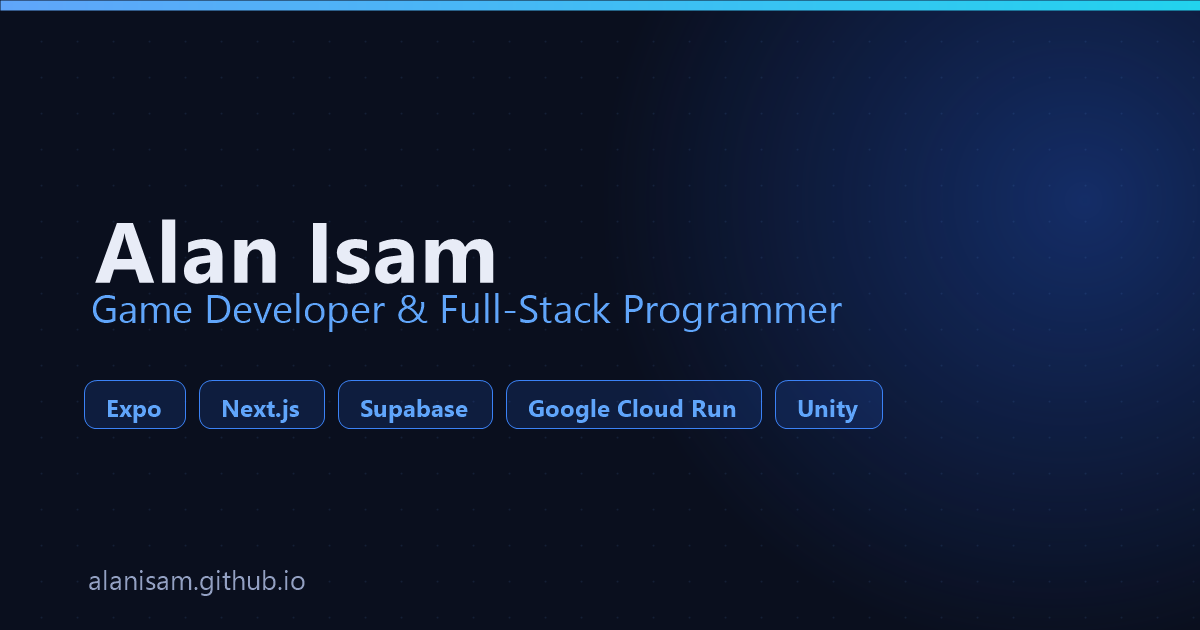Screen dimensions: 1200x630
Task: Click the Unity tag chip
Action: [x=829, y=405]
